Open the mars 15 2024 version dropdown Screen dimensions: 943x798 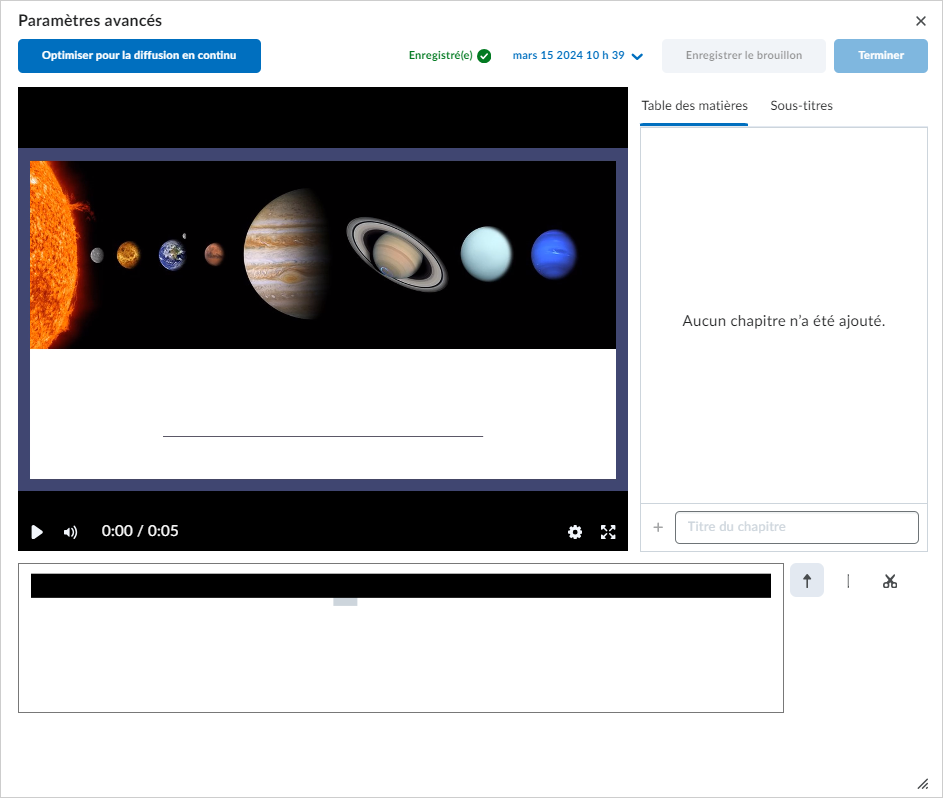[x=577, y=55]
